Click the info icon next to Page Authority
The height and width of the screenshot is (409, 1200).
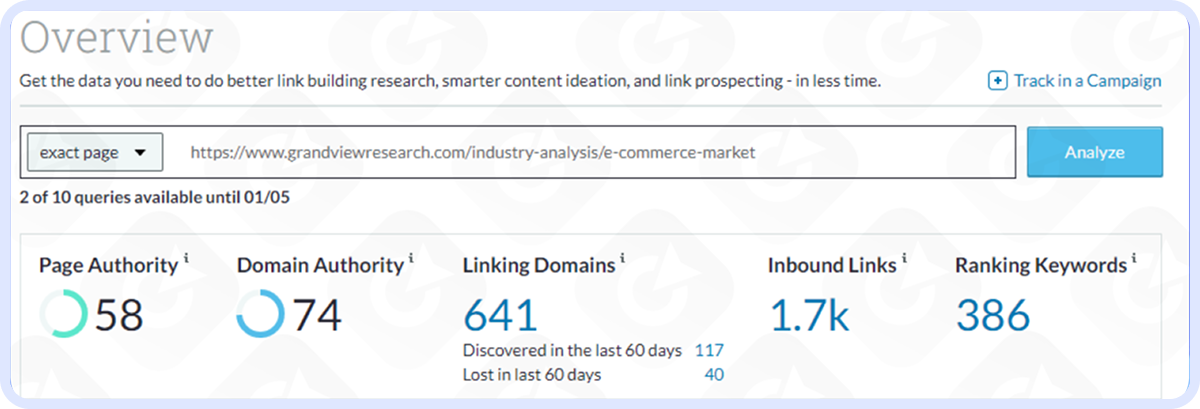[x=186, y=260]
